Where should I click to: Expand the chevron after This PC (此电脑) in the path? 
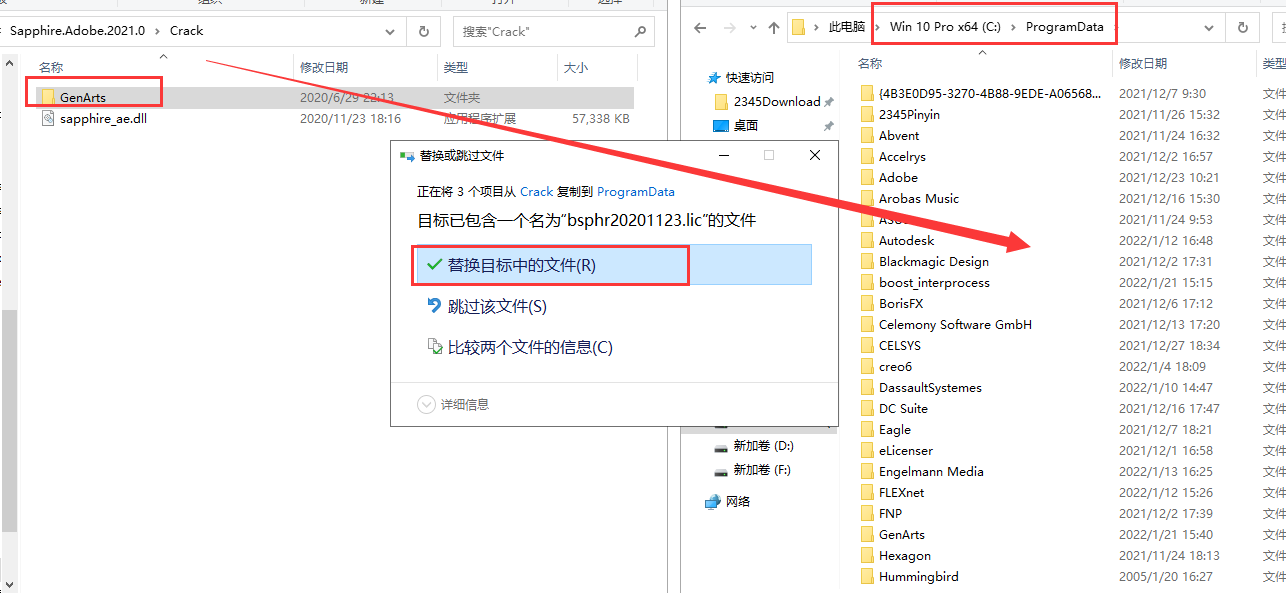pos(877,27)
